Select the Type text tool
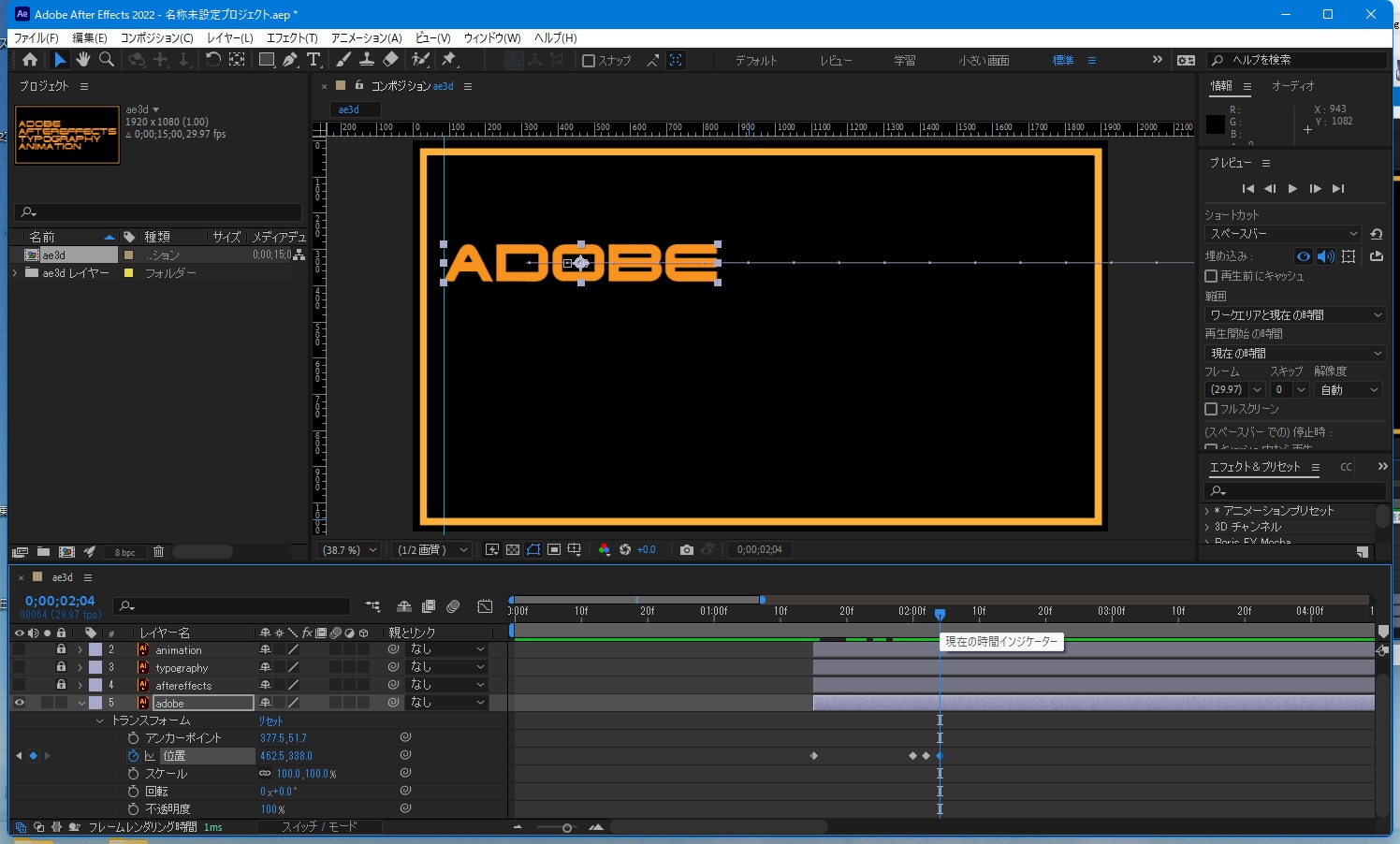Image resolution: width=1400 pixels, height=844 pixels. [x=314, y=60]
